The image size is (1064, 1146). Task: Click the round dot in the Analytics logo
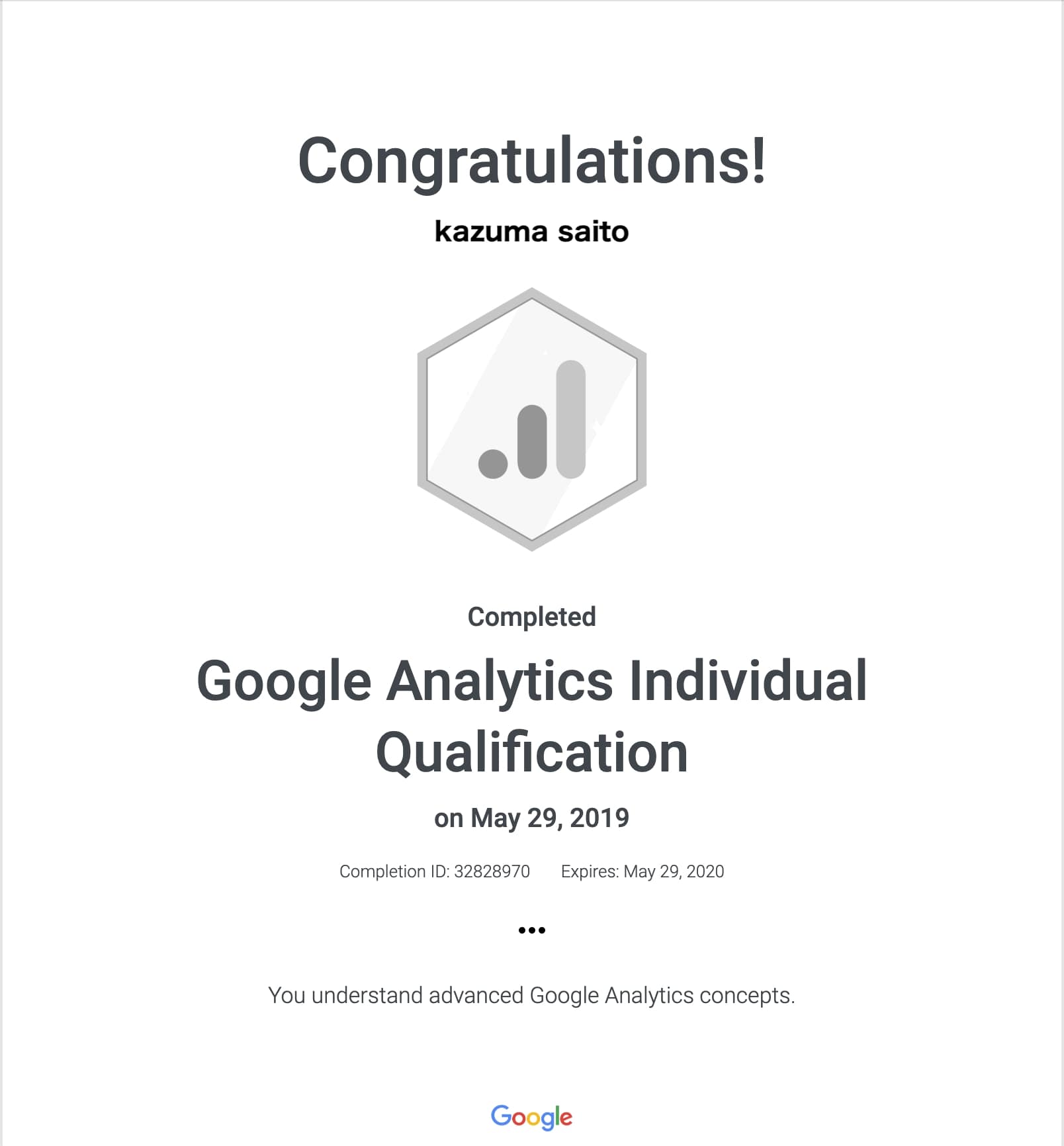point(493,463)
